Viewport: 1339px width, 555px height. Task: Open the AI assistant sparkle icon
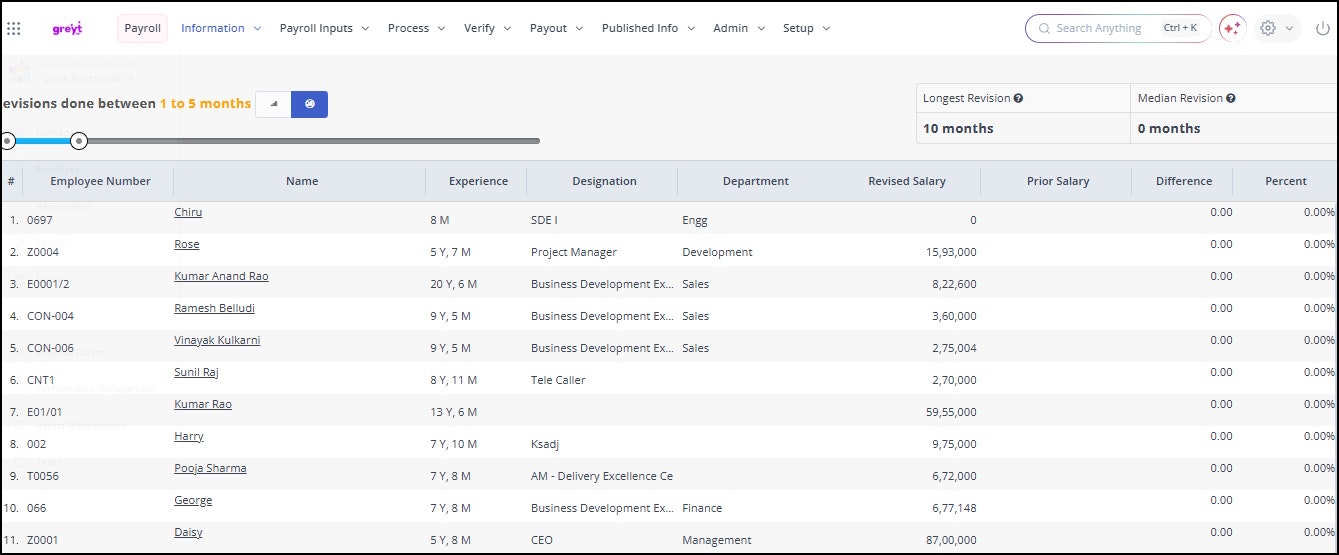(1232, 29)
